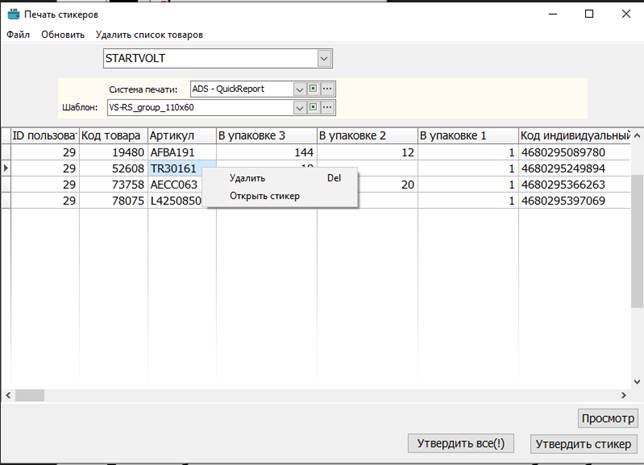Choose Открыть стикер in context menu

(x=282, y=196)
